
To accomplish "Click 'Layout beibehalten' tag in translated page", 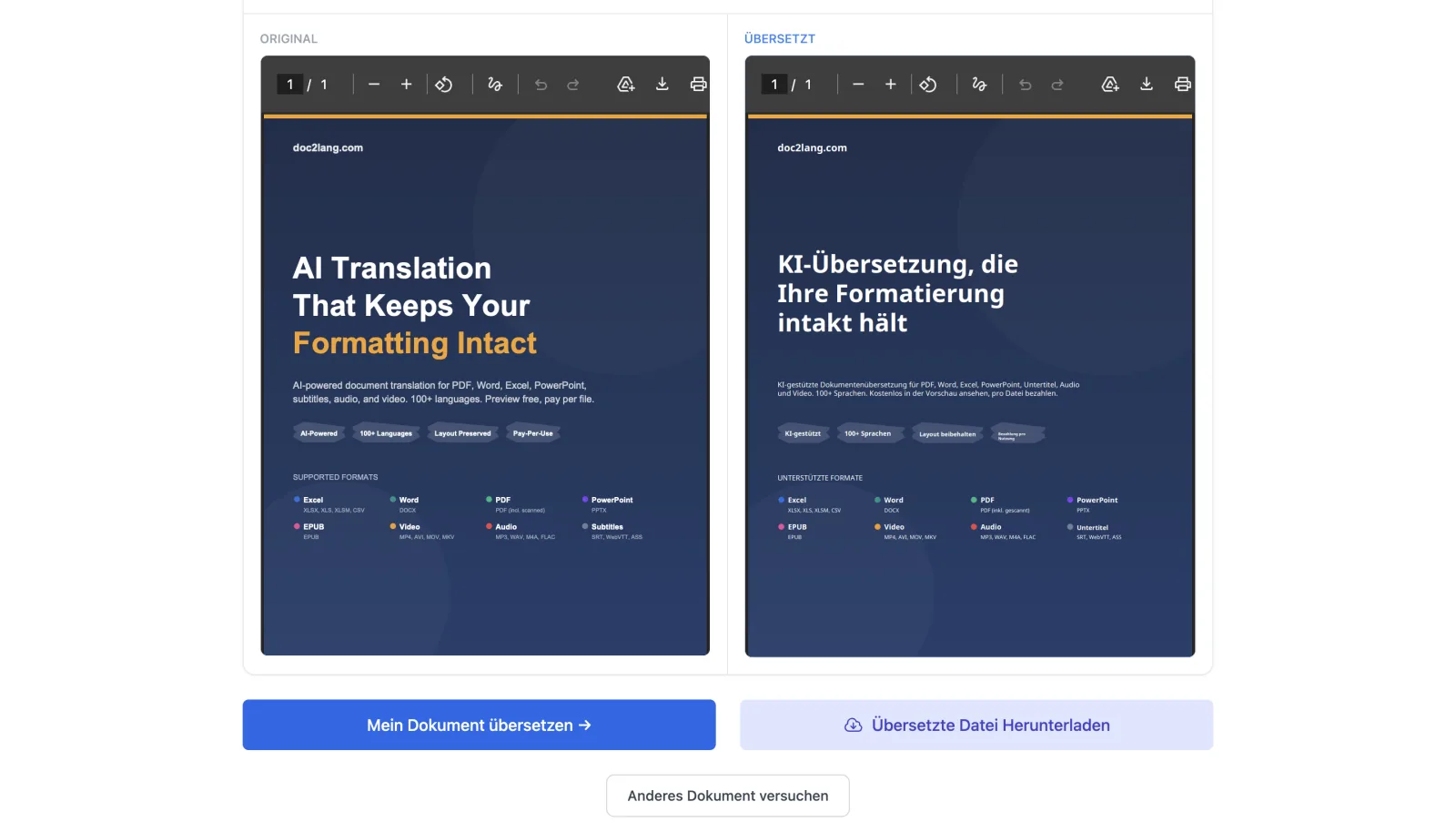I will pyautogui.click(x=947, y=434).
